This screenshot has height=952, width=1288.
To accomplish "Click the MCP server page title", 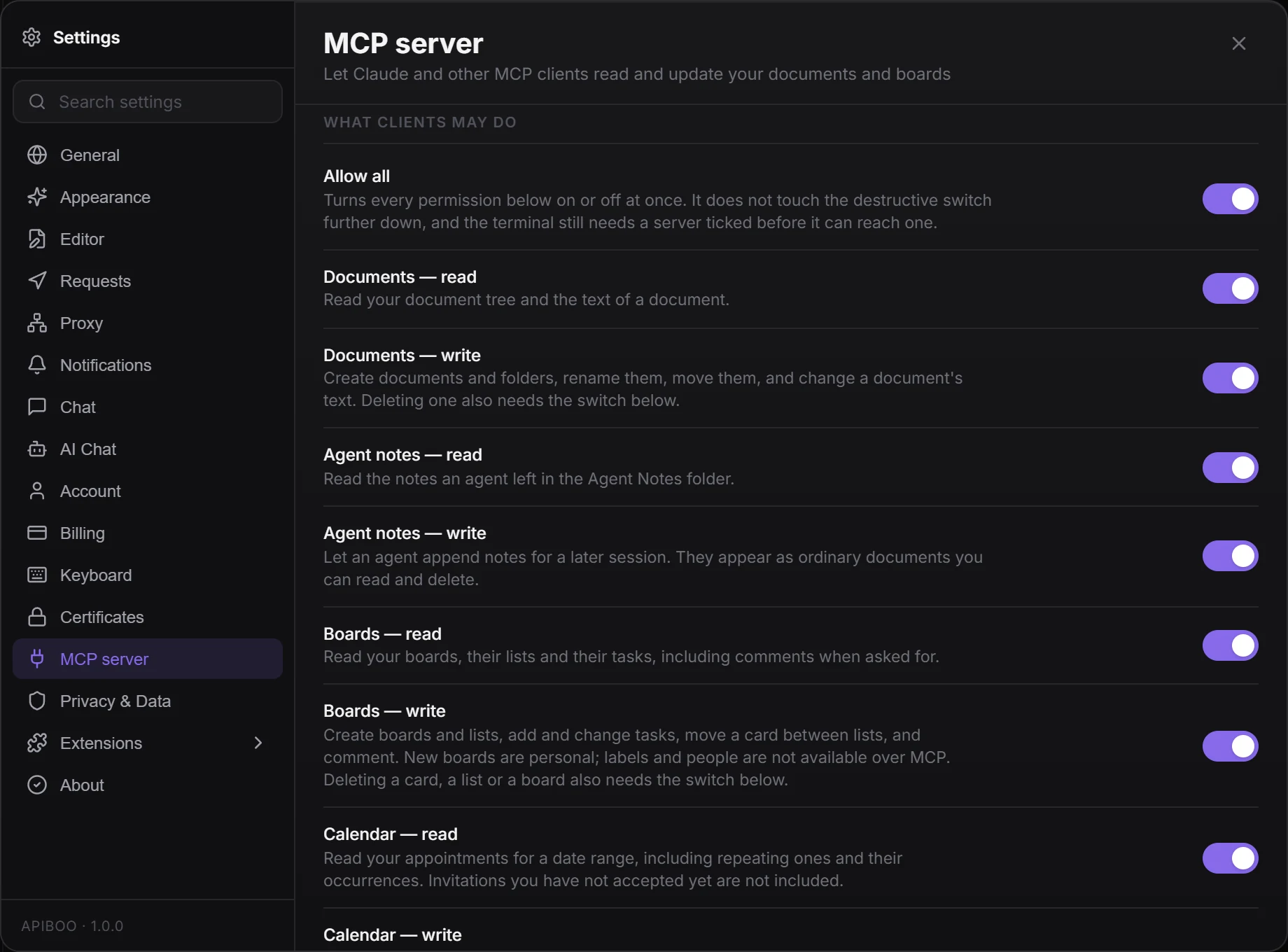I will 403,43.
